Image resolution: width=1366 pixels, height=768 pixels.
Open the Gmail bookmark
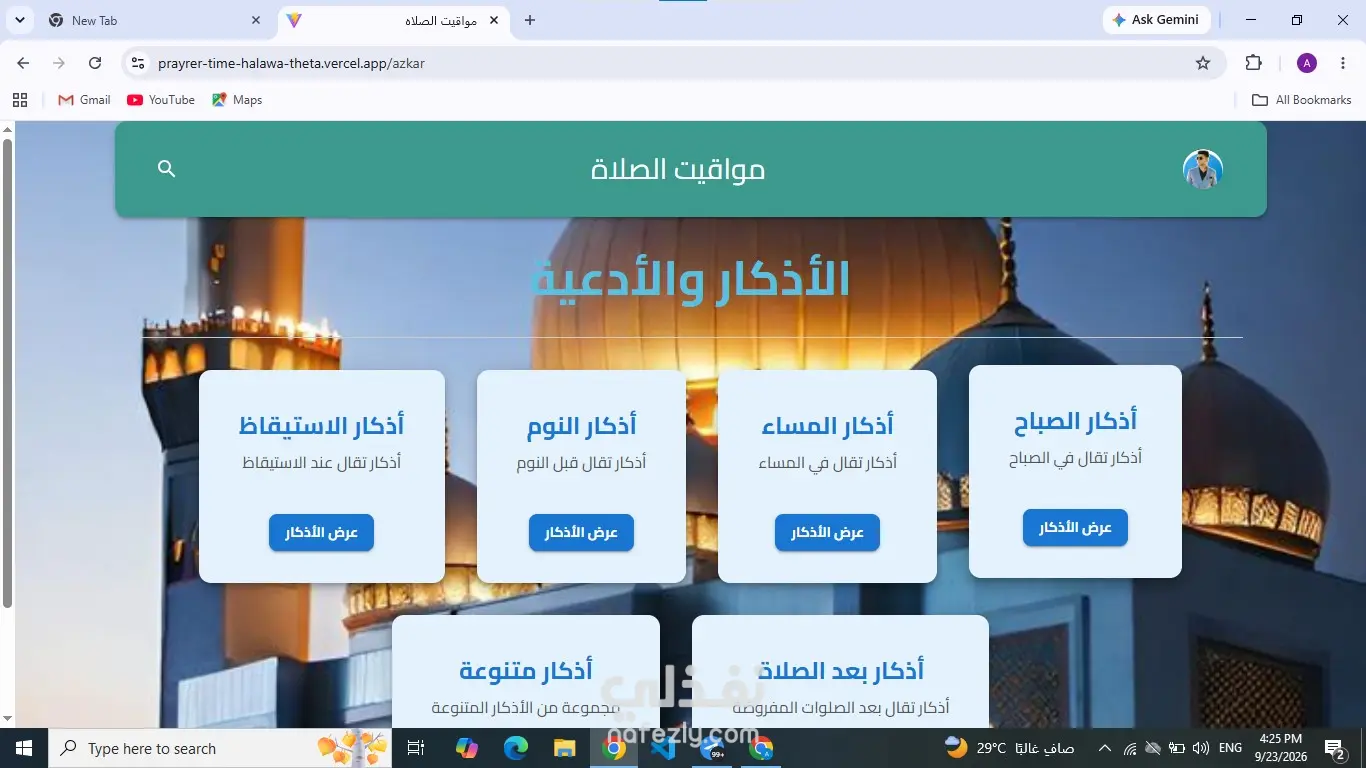(84, 100)
